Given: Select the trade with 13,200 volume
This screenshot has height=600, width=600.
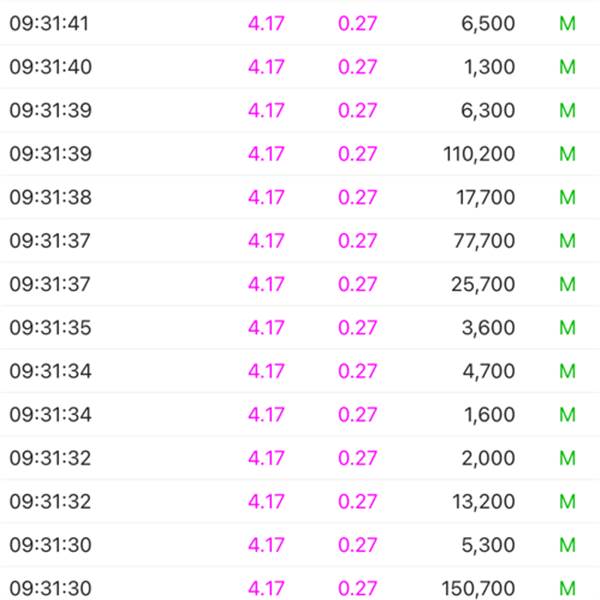Looking at the screenshot, I should [300, 501].
